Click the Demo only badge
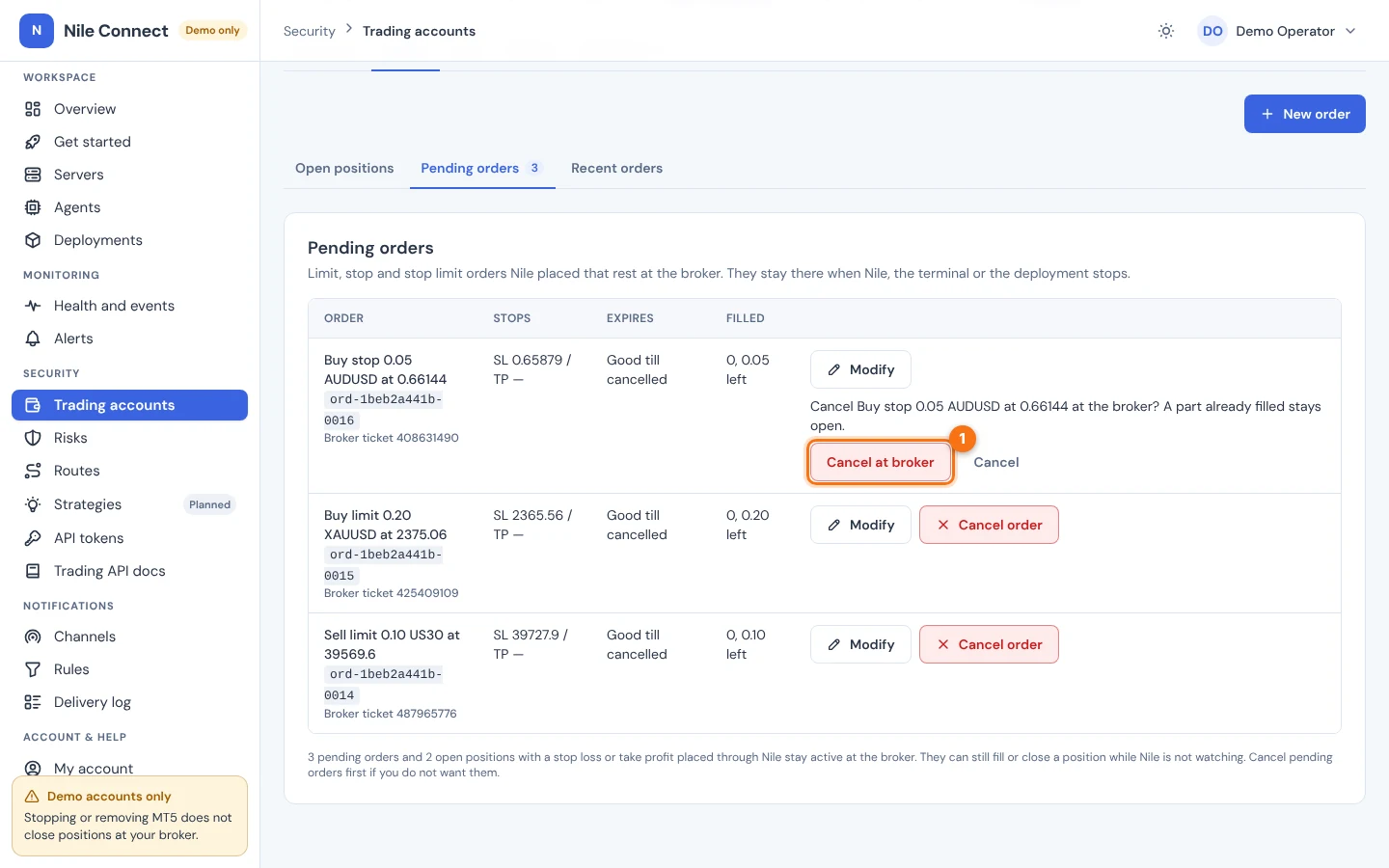Image resolution: width=1389 pixels, height=868 pixels. (x=212, y=31)
